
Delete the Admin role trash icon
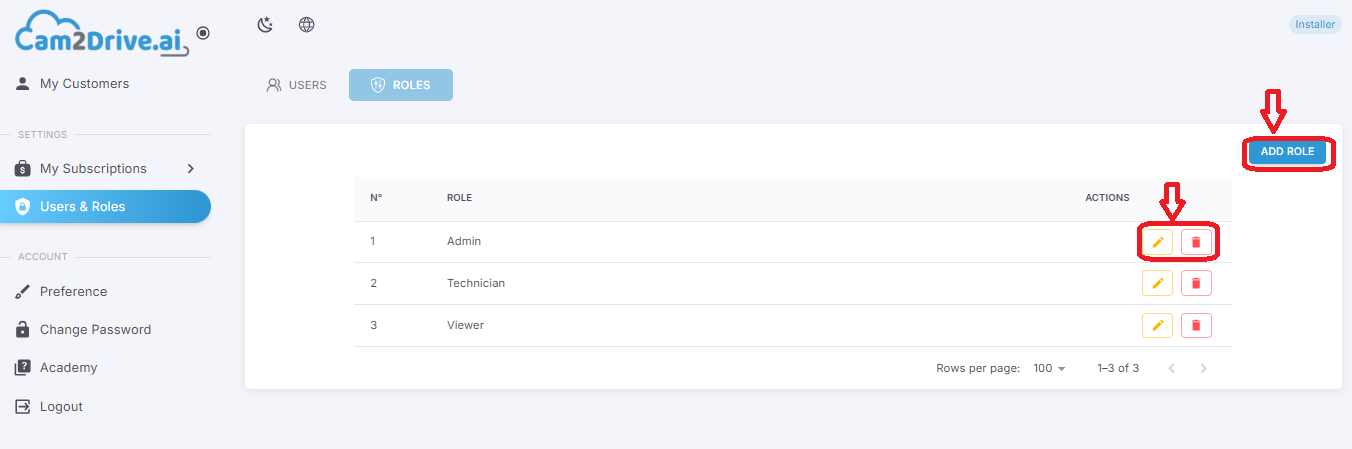[x=1196, y=242]
